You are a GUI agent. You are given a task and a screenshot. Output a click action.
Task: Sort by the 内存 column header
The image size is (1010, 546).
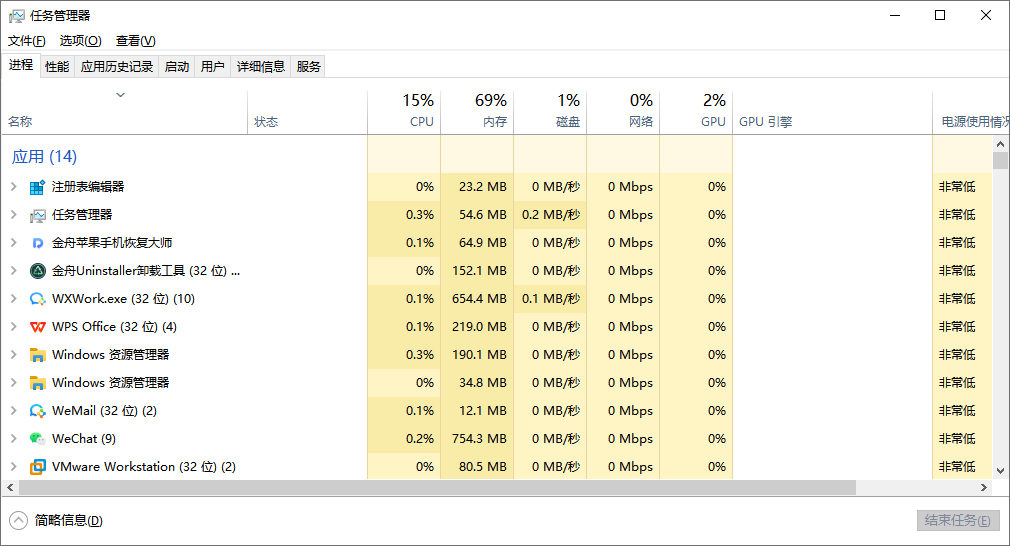click(477, 113)
